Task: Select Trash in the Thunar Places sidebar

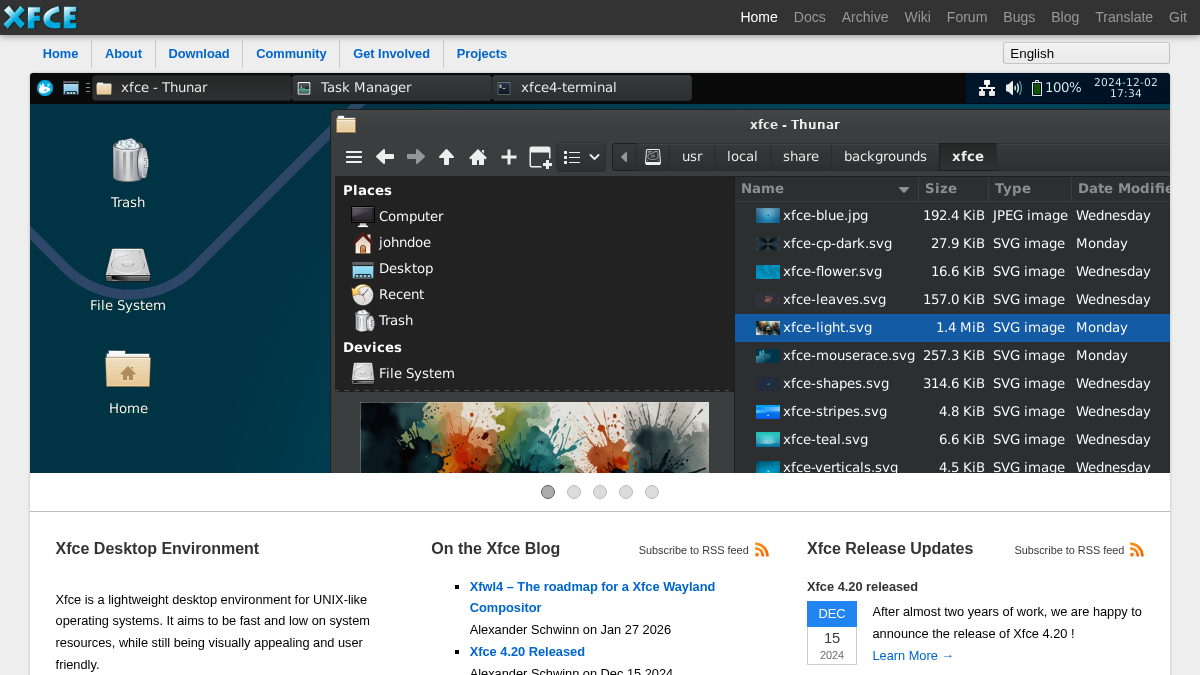Action: click(383, 320)
